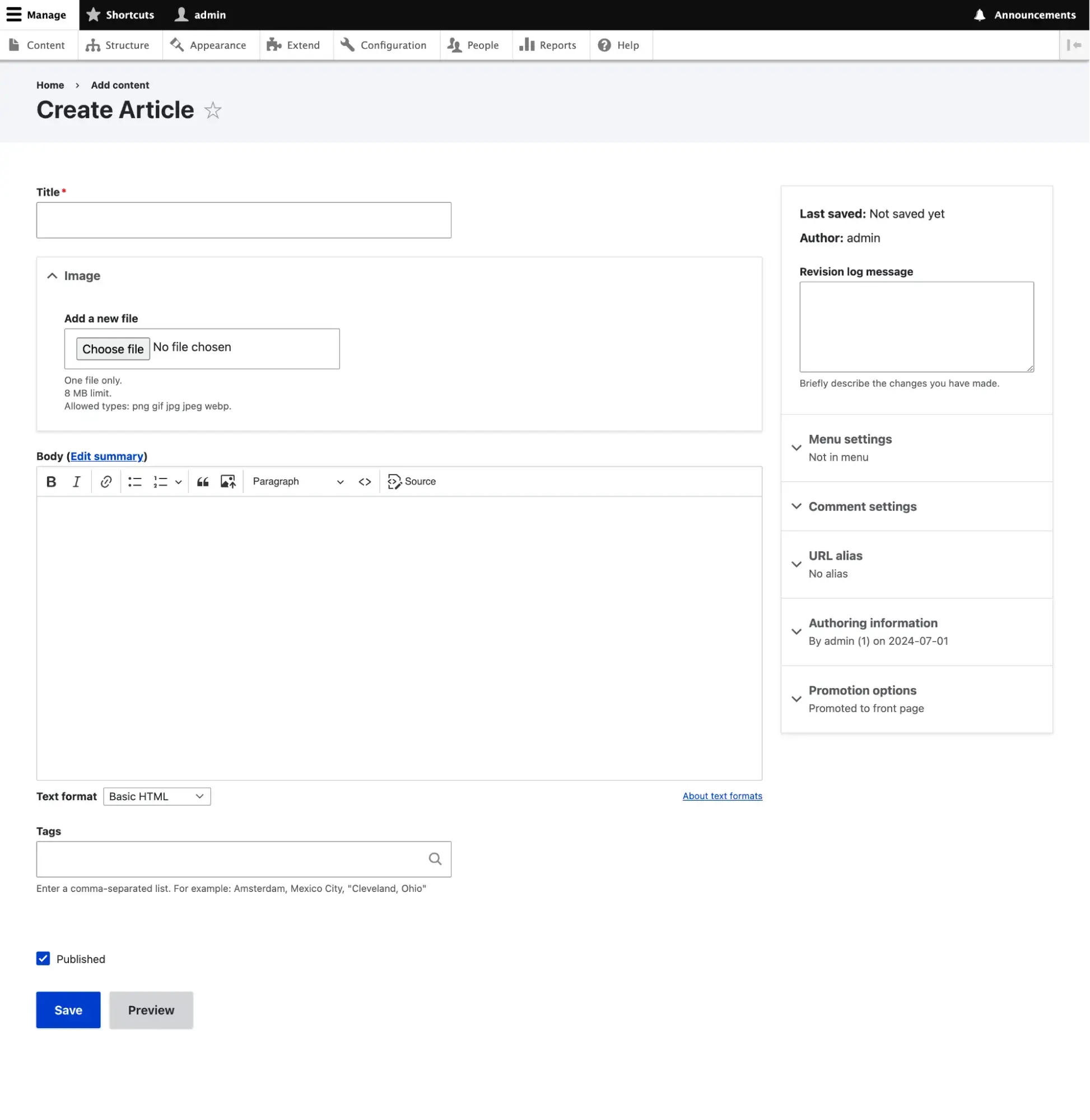Open the About text formats link
This screenshot has width=1090, height=1120.
tap(722, 796)
